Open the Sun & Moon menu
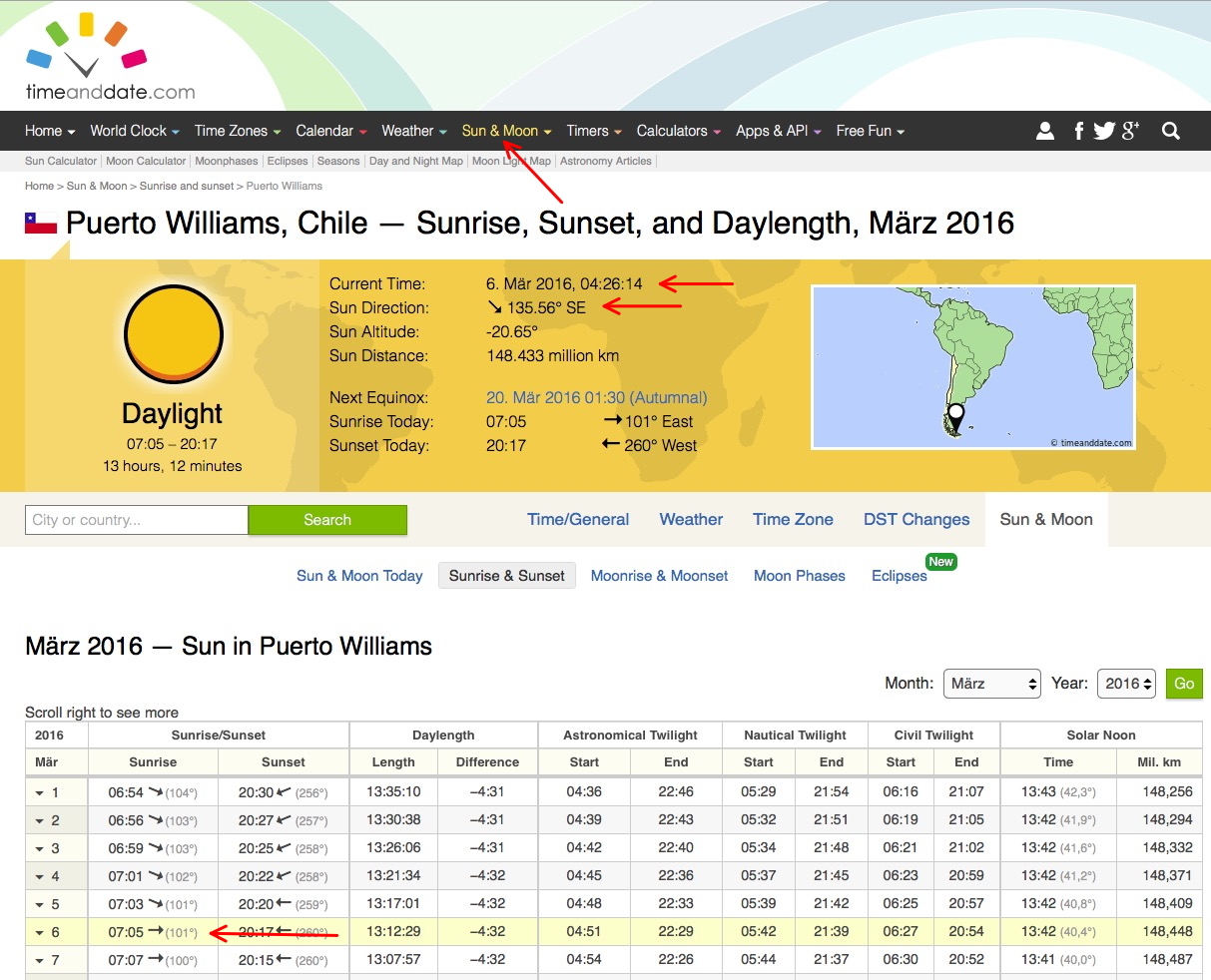Image resolution: width=1211 pixels, height=980 pixels. tap(505, 131)
